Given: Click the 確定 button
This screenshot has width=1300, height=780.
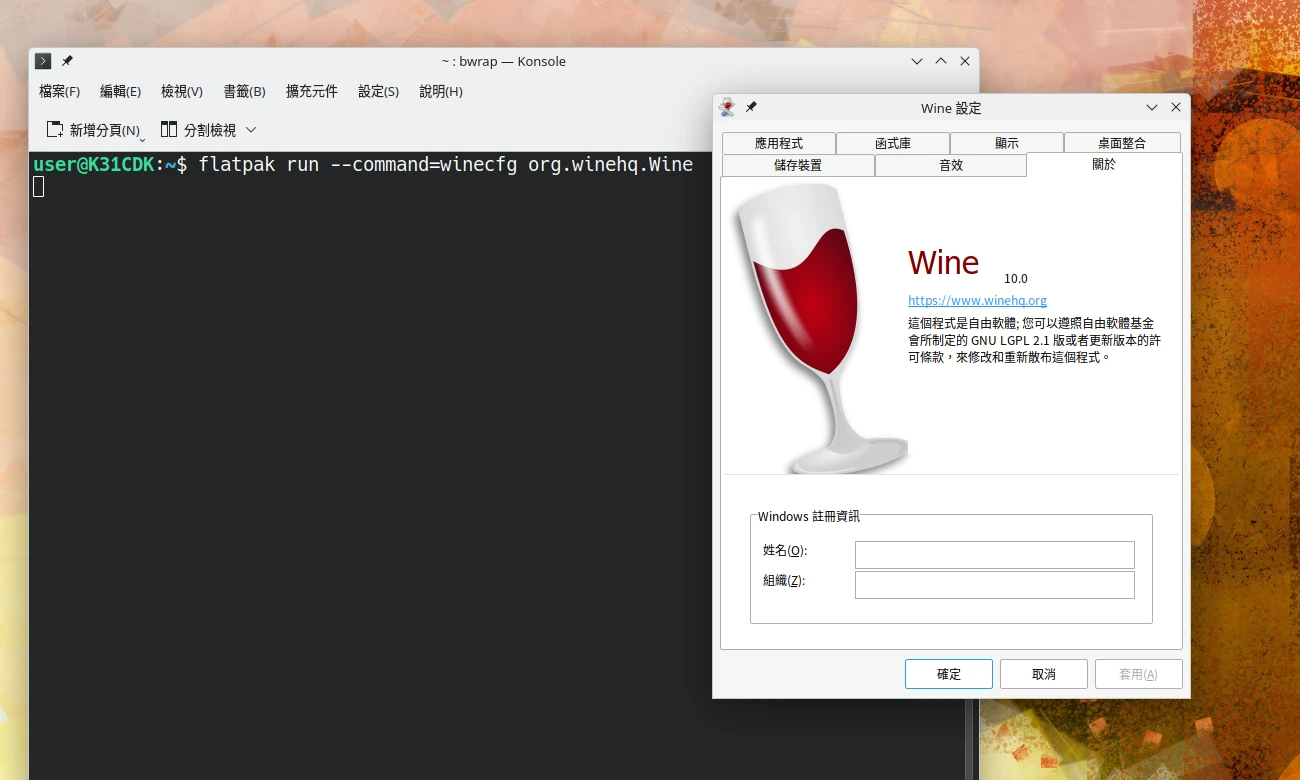Looking at the screenshot, I should [x=948, y=674].
